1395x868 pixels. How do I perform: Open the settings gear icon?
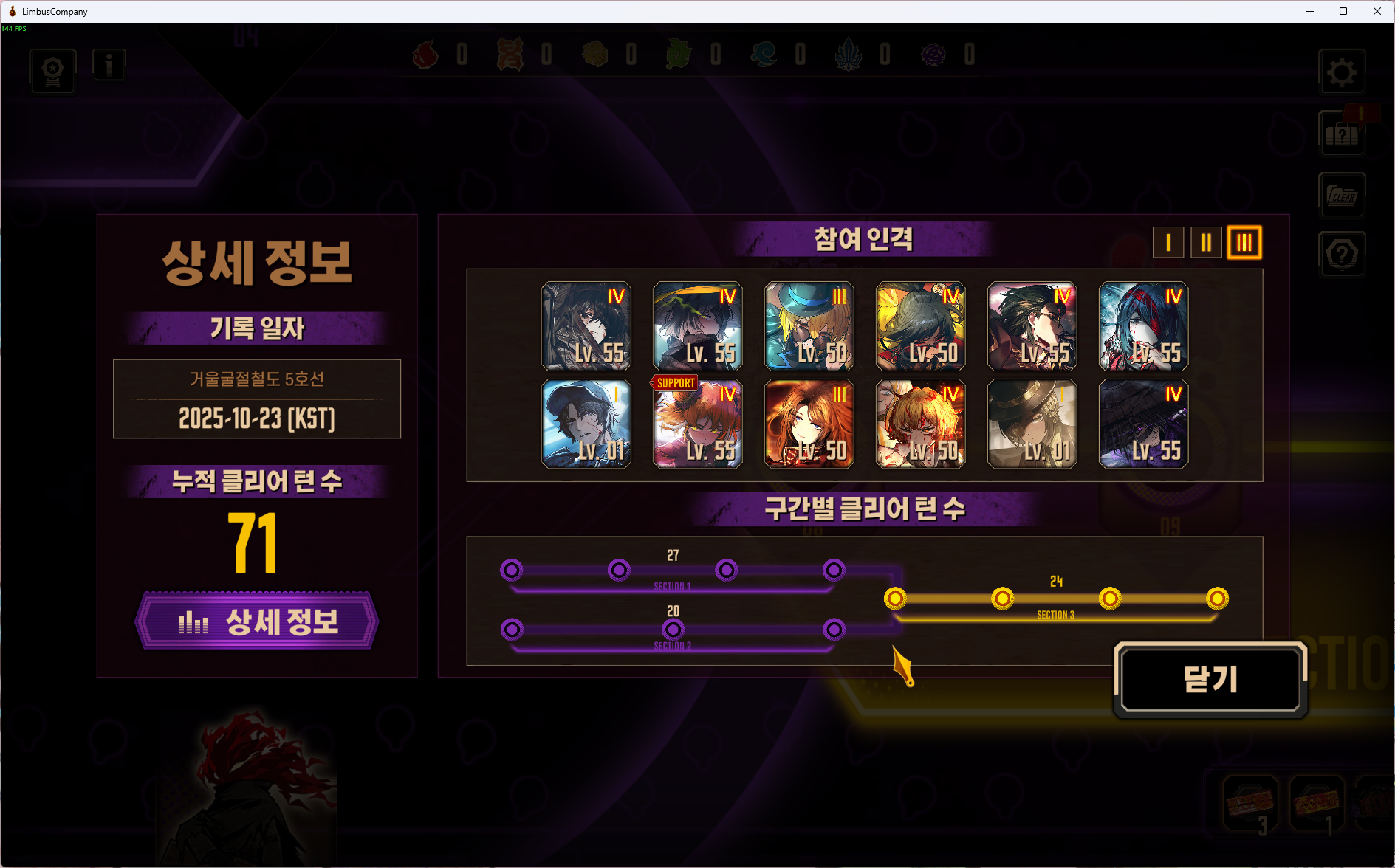click(x=1341, y=72)
